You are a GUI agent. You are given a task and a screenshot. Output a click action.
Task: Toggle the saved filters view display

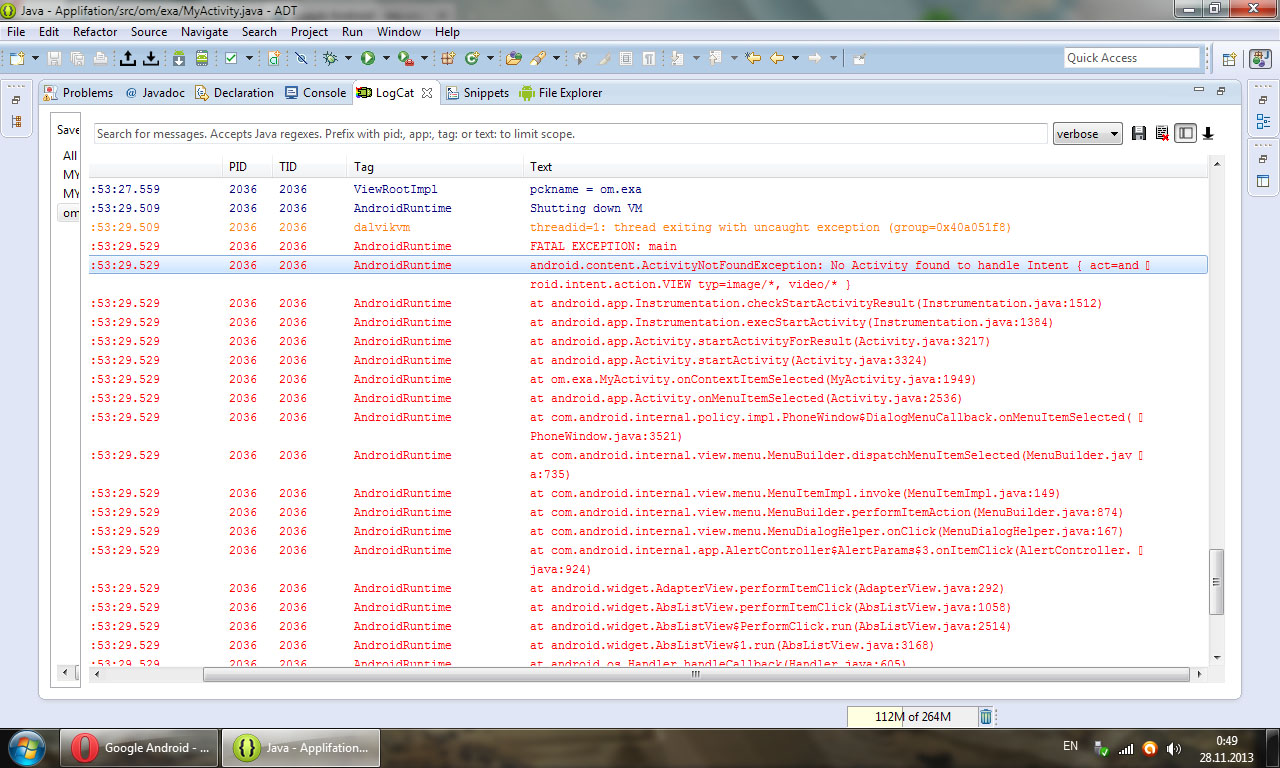(1185, 133)
